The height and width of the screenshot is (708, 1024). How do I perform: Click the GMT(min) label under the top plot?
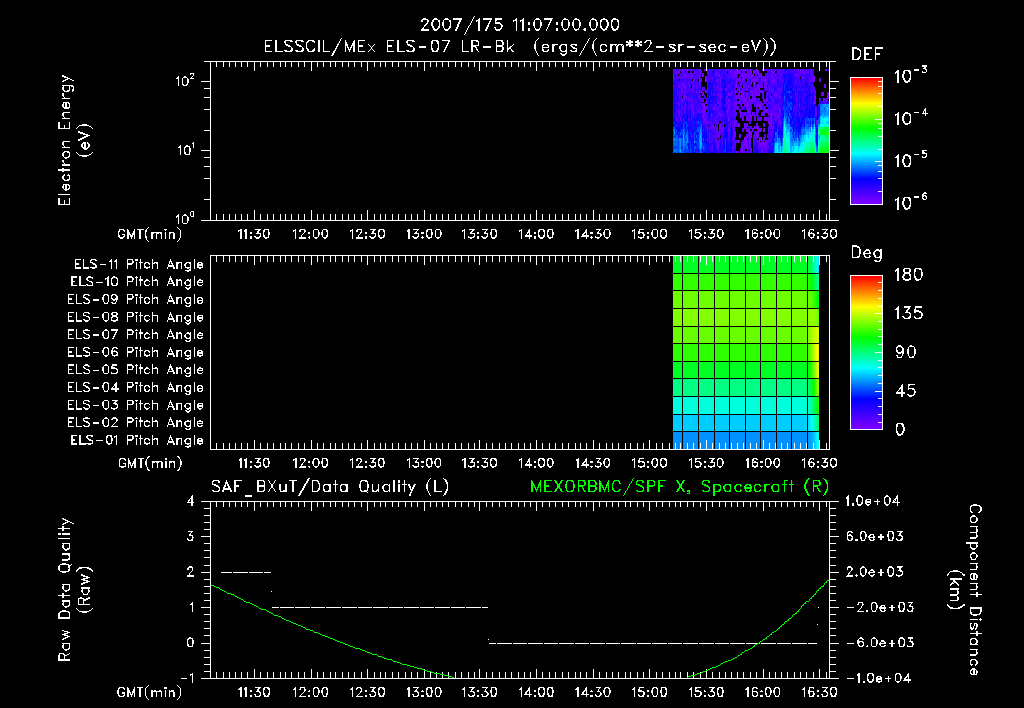150,234
